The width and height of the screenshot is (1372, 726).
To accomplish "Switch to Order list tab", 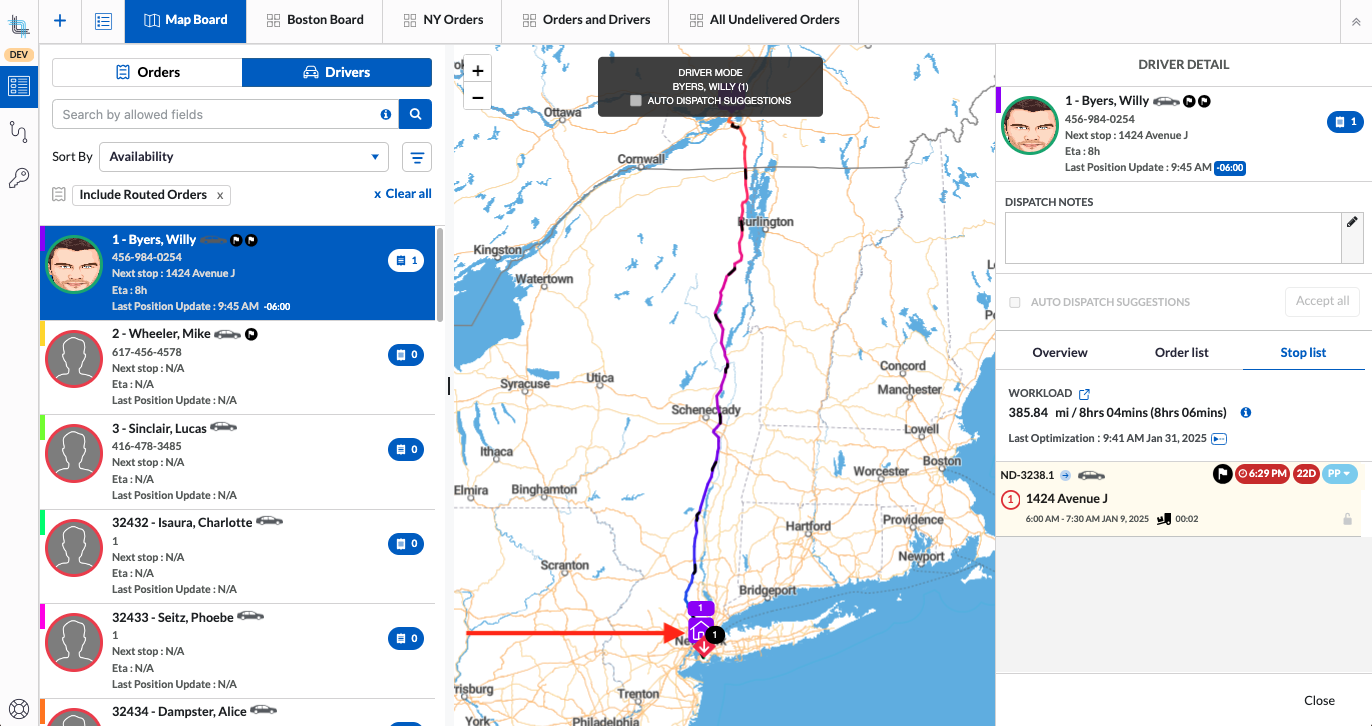I will tap(1182, 353).
